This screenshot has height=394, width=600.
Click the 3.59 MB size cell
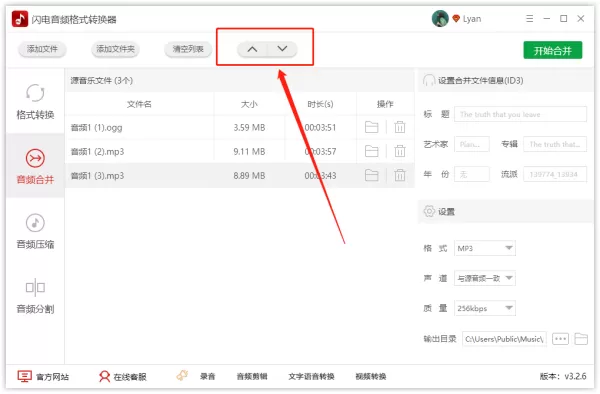tap(249, 127)
